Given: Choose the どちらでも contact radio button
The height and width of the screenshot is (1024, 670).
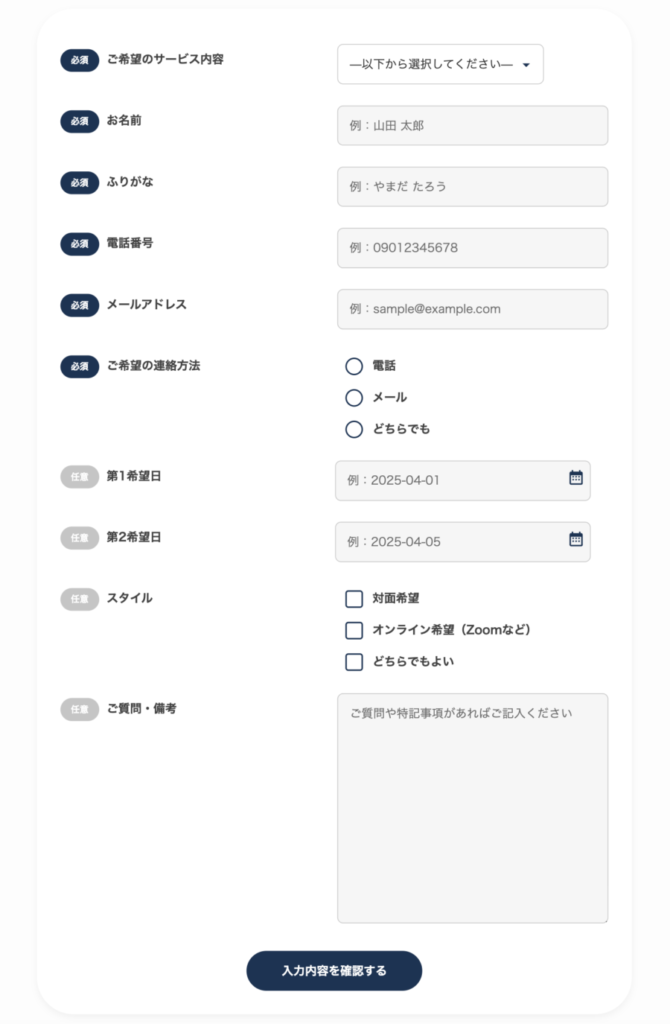Looking at the screenshot, I should pos(354,429).
